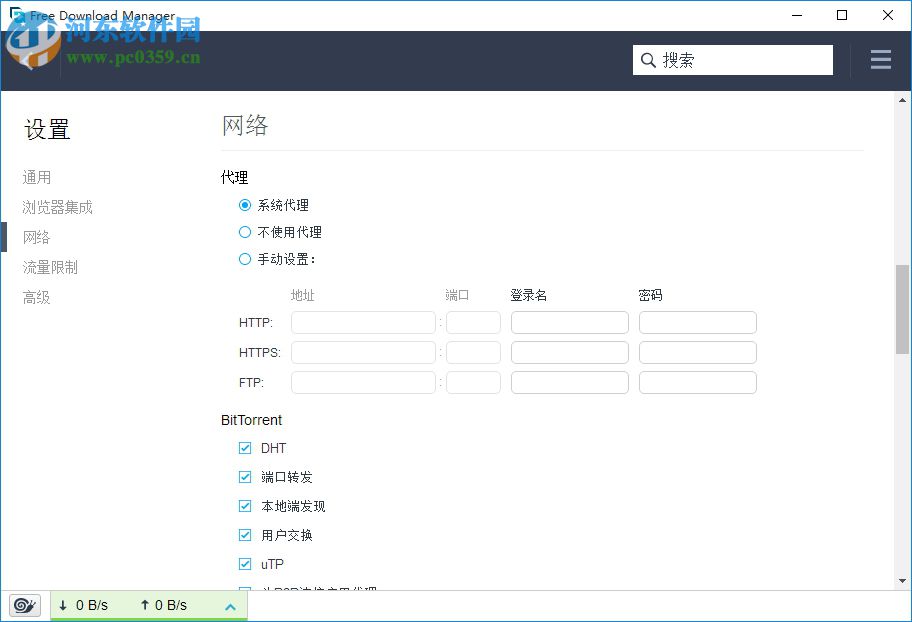Toggle the snail speed-limit icon
The image size is (912, 622).
click(23, 605)
